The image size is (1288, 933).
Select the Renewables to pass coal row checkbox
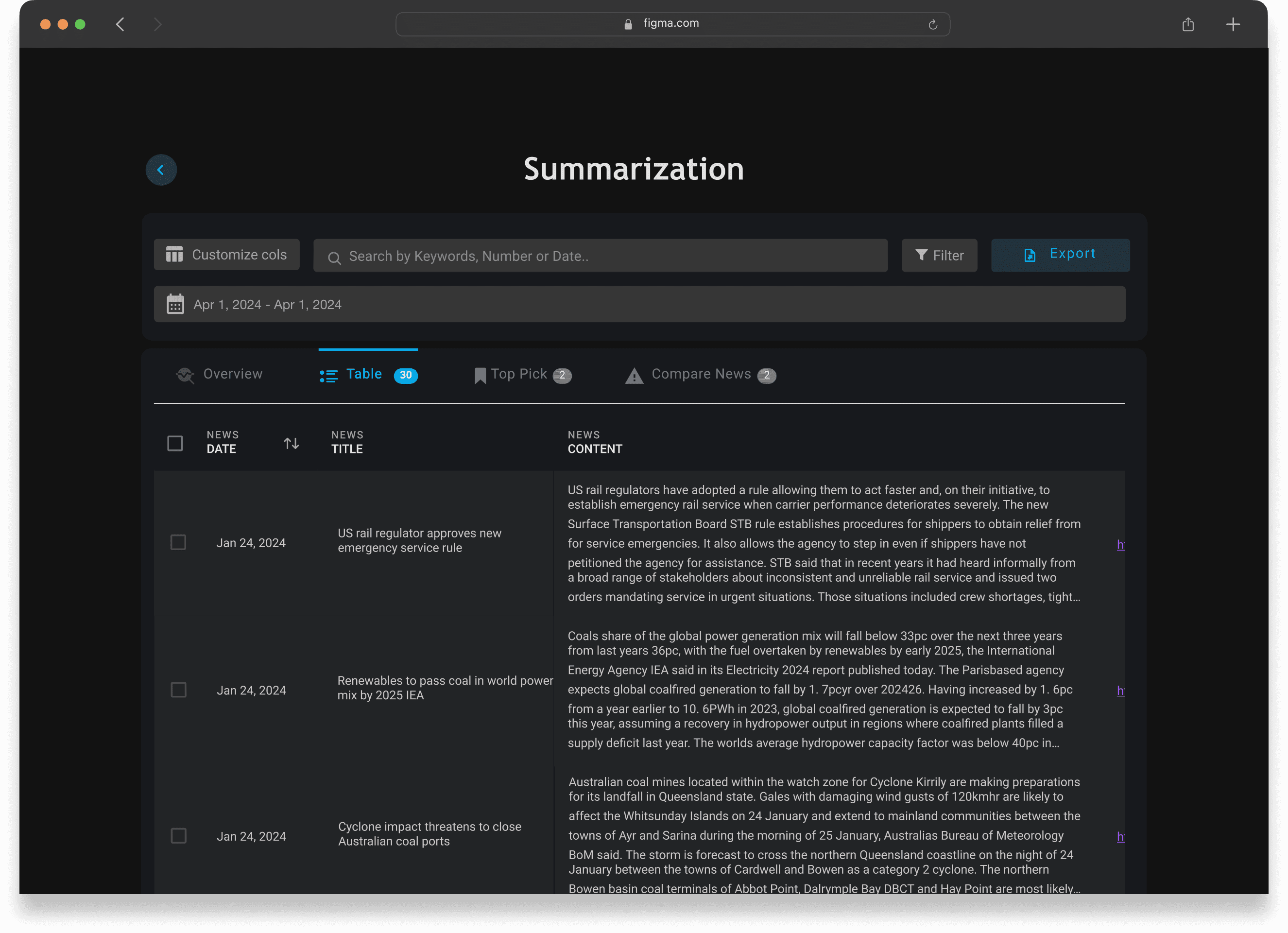point(178,690)
